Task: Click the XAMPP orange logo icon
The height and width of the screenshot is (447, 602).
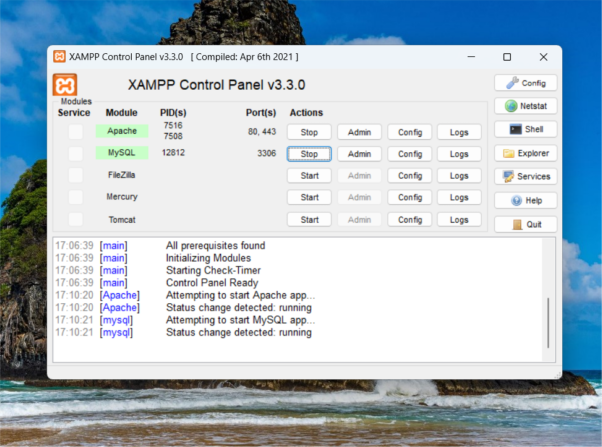Action: 64,84
